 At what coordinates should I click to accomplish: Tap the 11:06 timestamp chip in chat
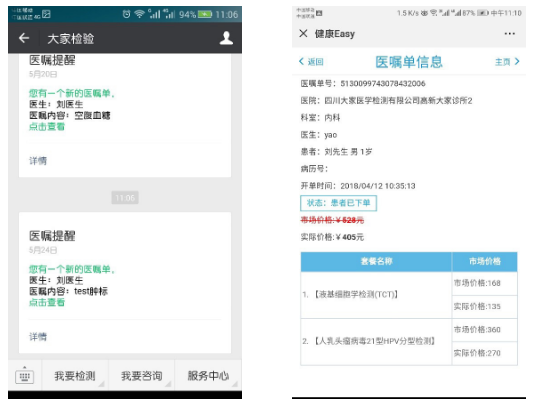pos(125,197)
